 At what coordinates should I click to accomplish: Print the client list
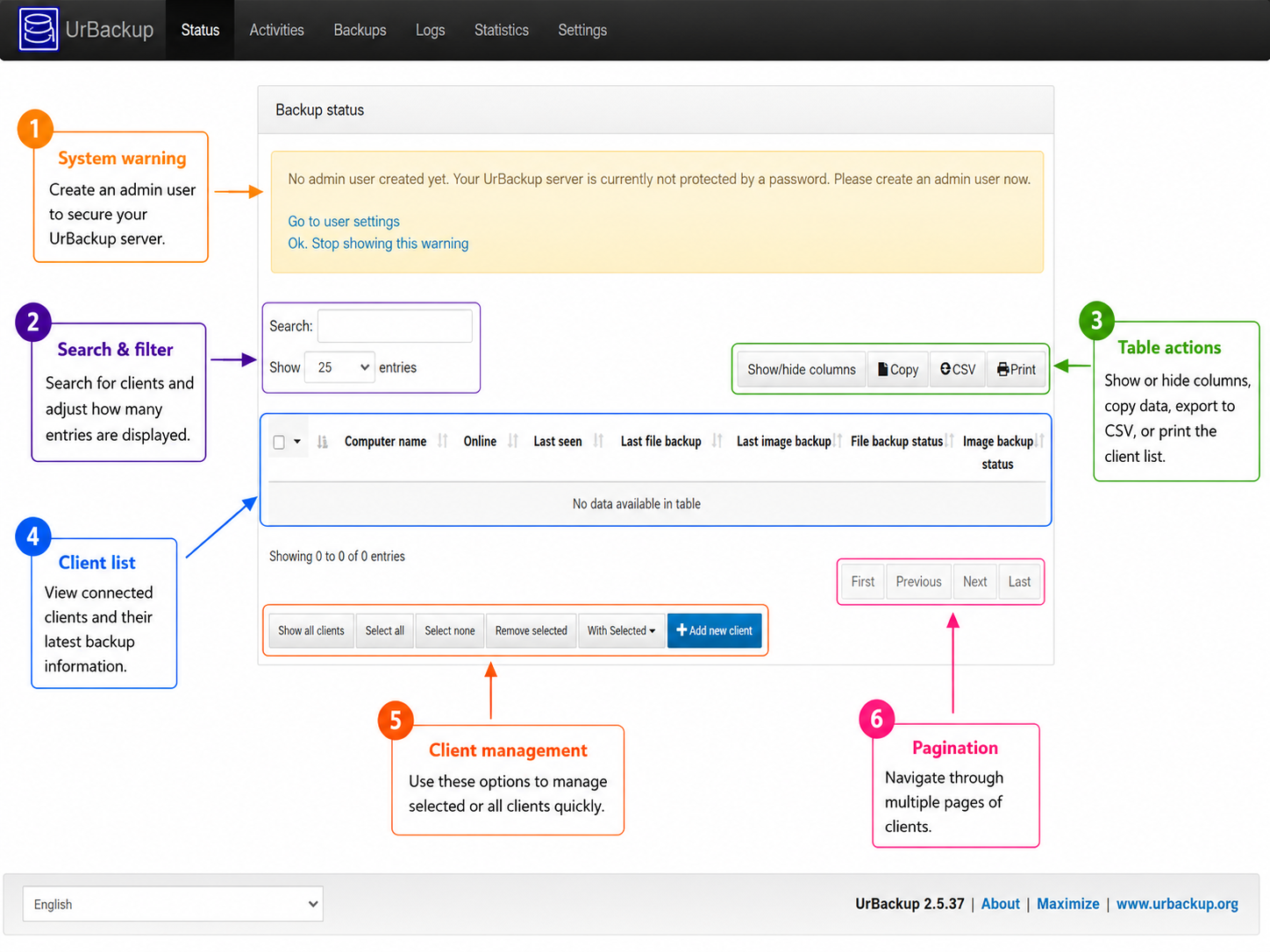tap(1017, 369)
